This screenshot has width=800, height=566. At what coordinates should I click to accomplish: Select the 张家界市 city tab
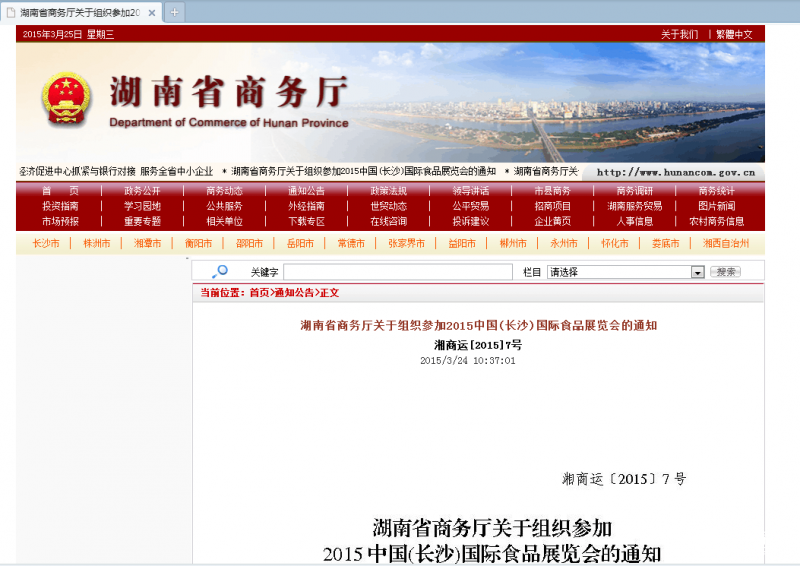coord(406,243)
